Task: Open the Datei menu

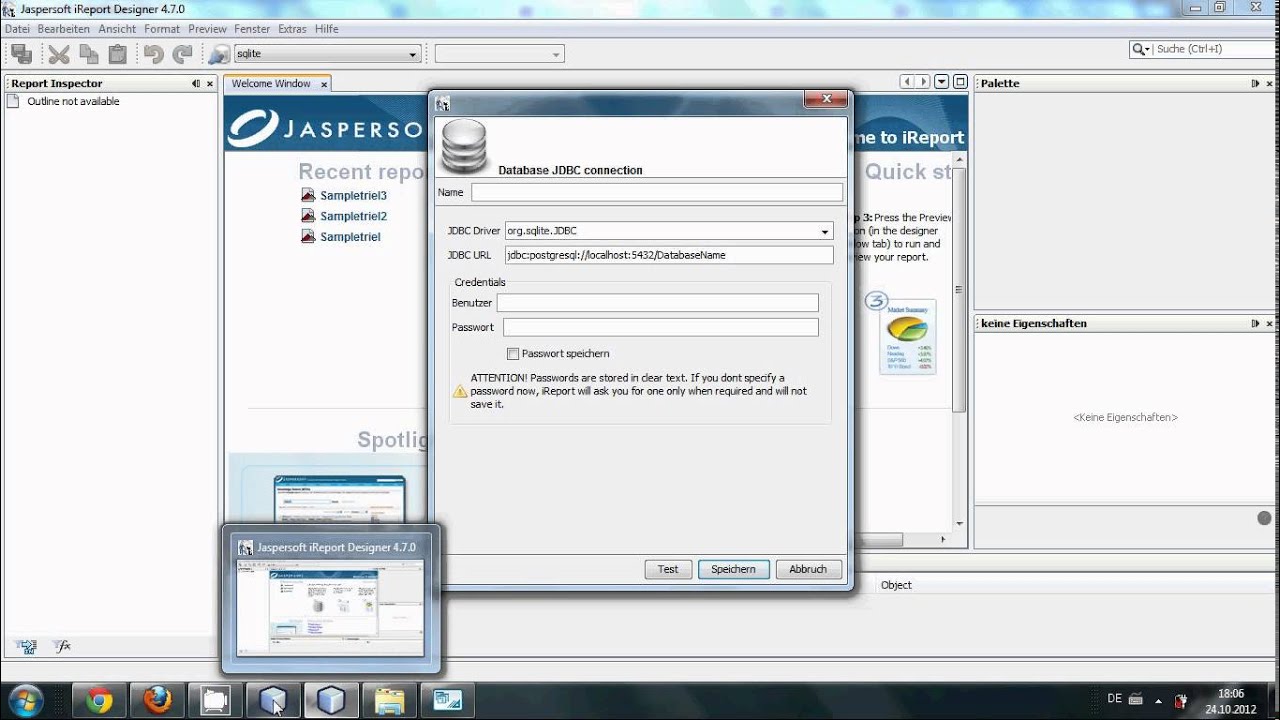Action: click(17, 29)
